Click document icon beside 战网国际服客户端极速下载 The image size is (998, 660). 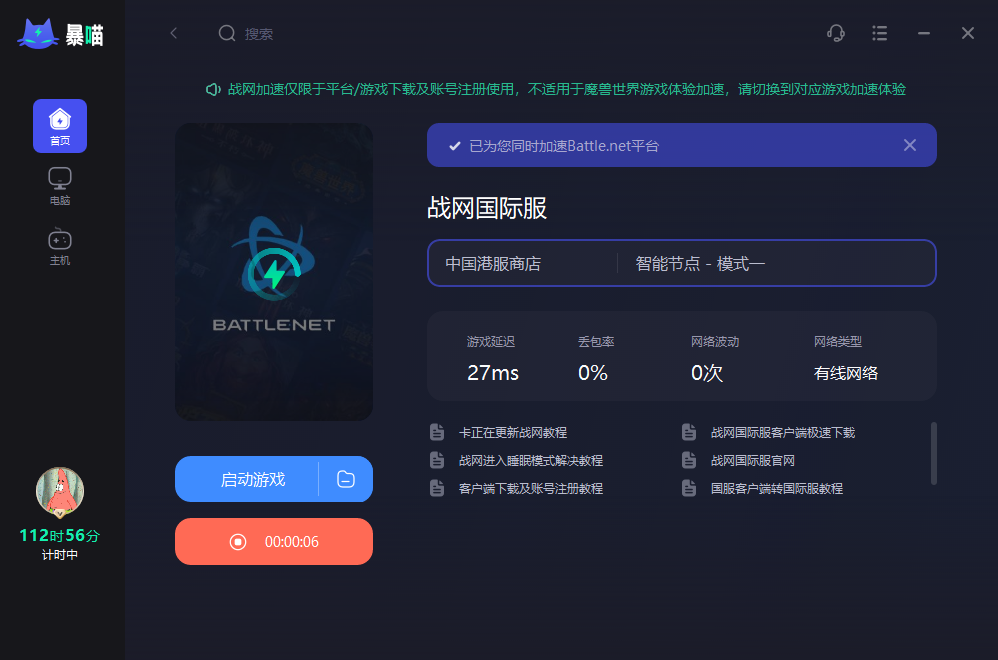click(689, 432)
